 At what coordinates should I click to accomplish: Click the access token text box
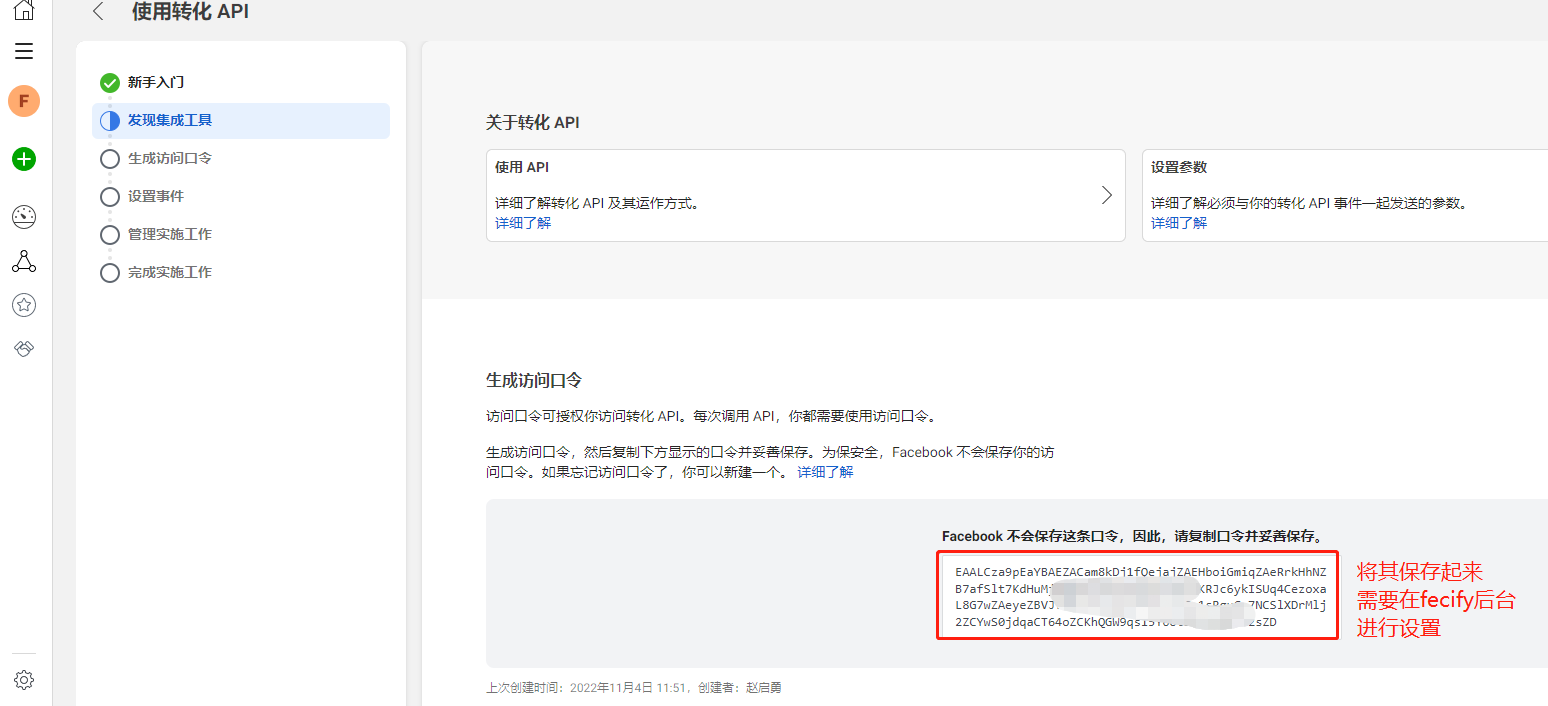[1138, 597]
